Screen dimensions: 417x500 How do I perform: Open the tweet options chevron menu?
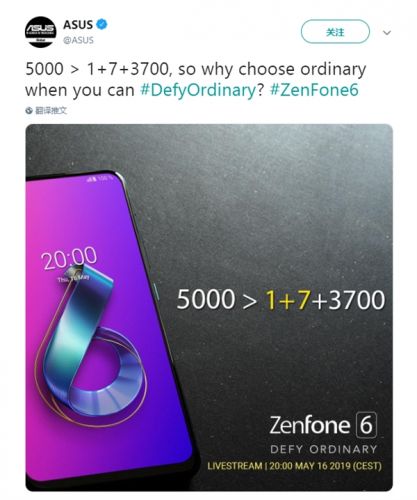(x=387, y=33)
